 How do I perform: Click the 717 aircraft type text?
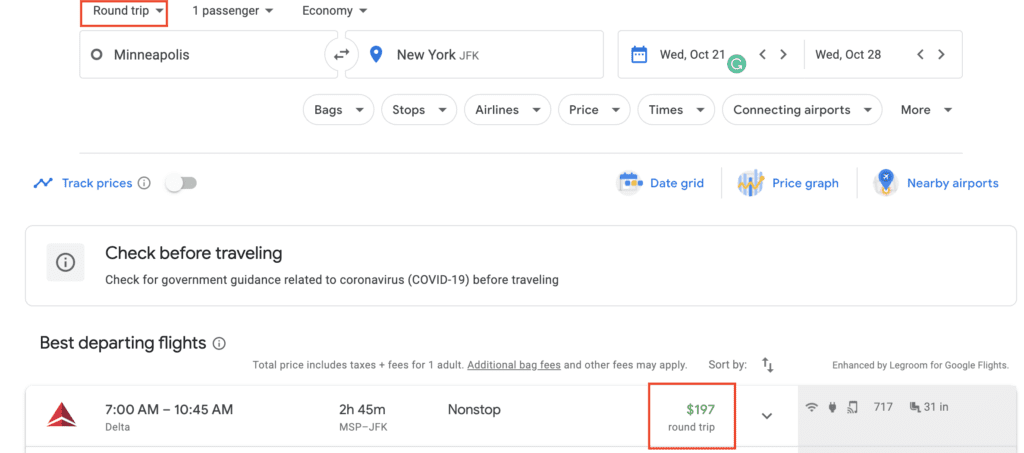pos(884,407)
